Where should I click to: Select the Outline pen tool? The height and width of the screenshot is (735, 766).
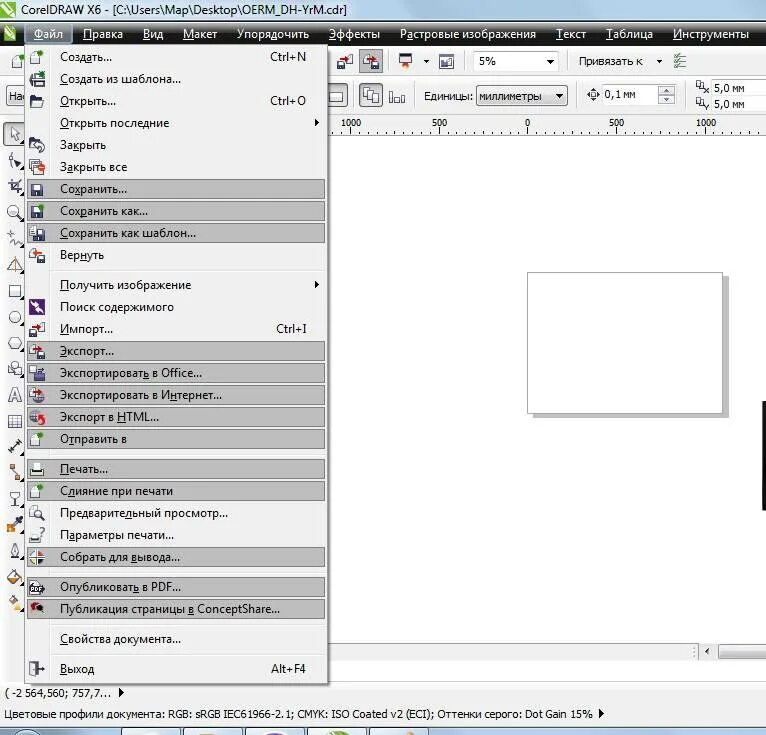pos(14,551)
